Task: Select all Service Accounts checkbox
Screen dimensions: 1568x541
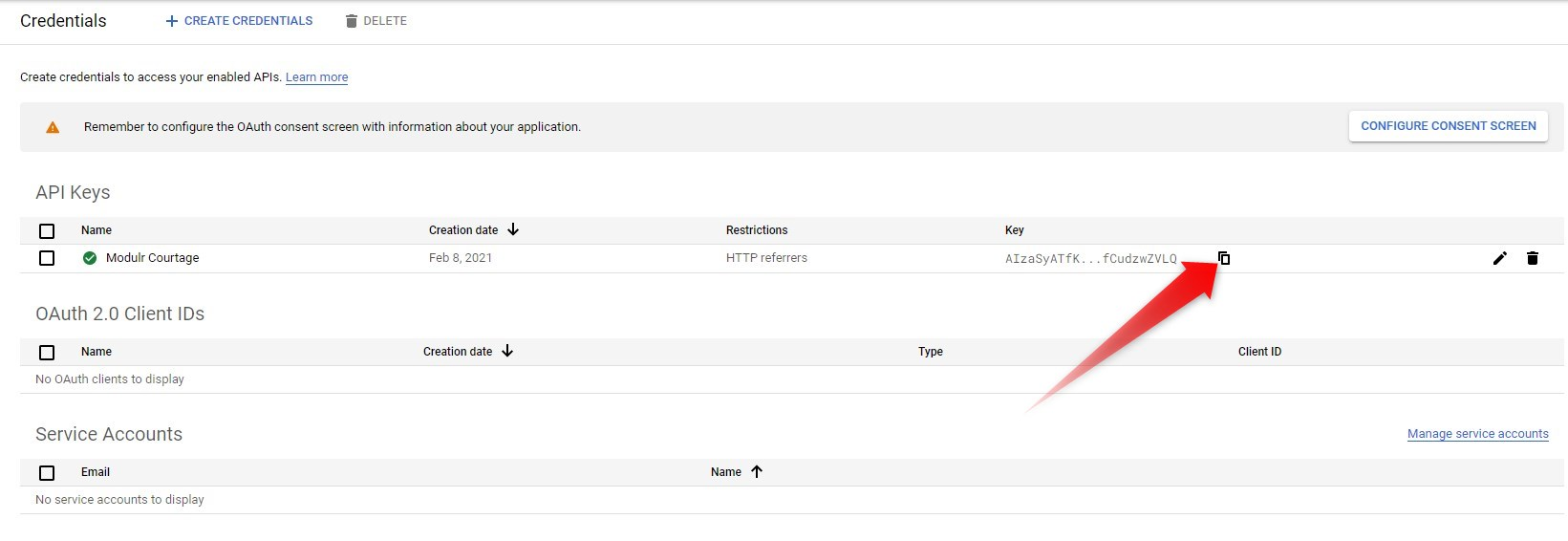Action: tap(47, 473)
